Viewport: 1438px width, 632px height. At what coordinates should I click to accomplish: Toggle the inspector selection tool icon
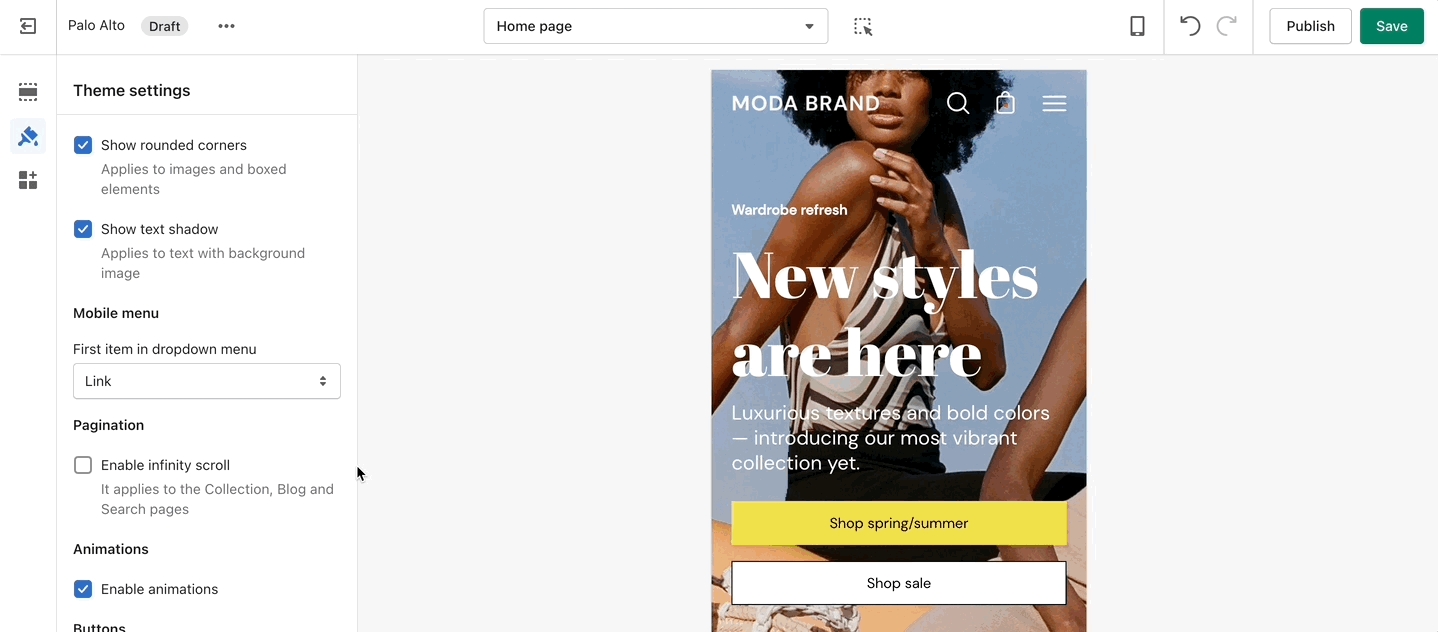coord(863,26)
